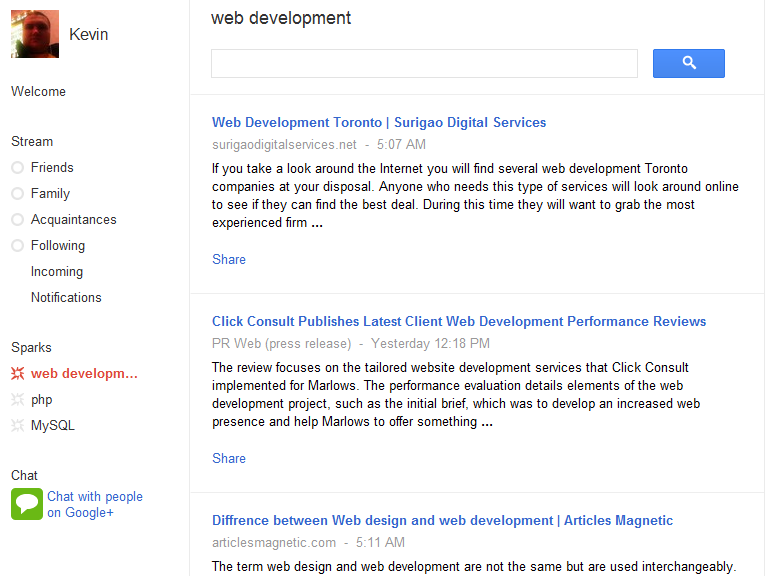This screenshot has height=576, width=776.
Task: Open Kevin's profile photo
Action: [35, 34]
